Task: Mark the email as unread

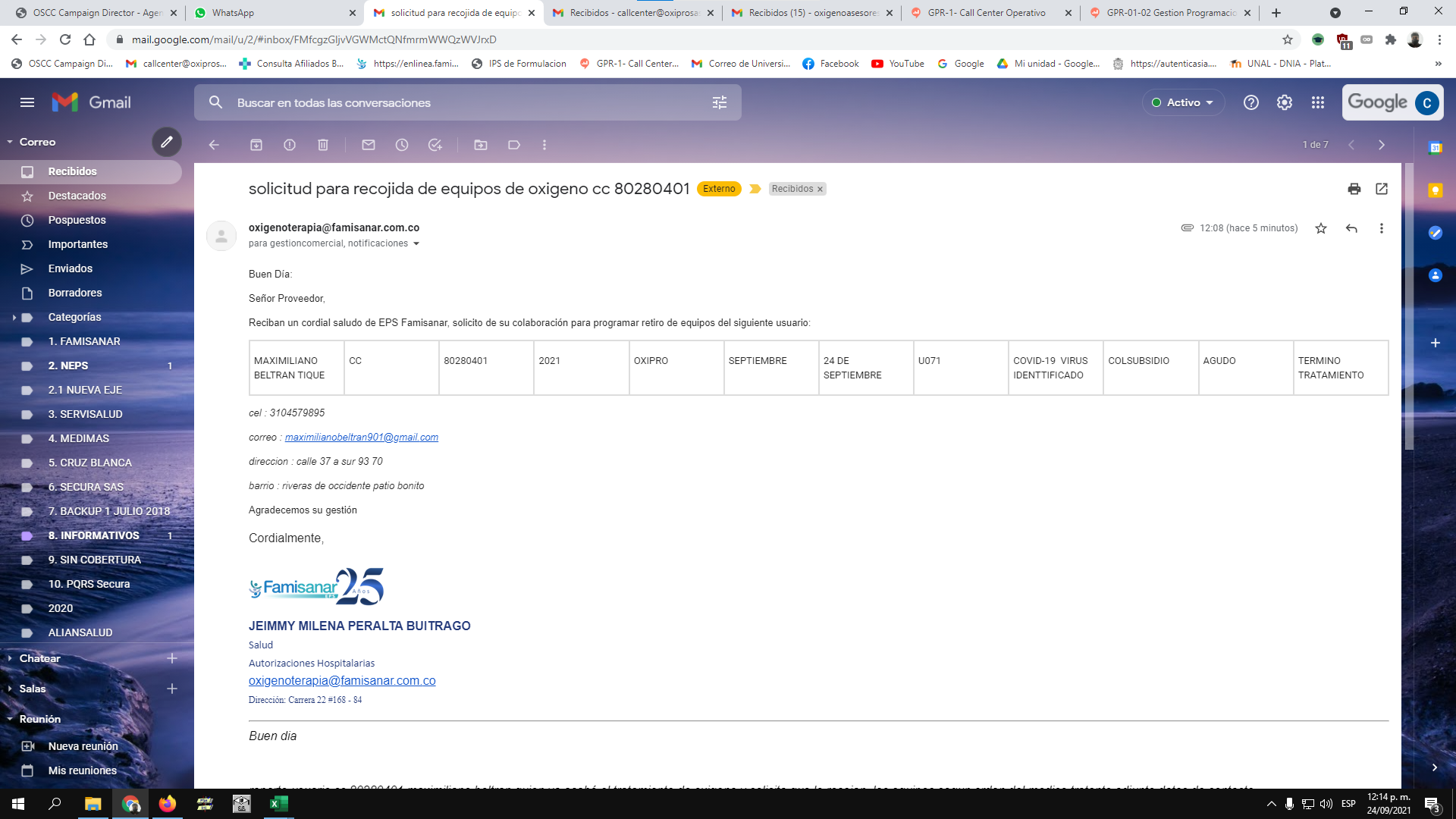Action: [x=369, y=145]
